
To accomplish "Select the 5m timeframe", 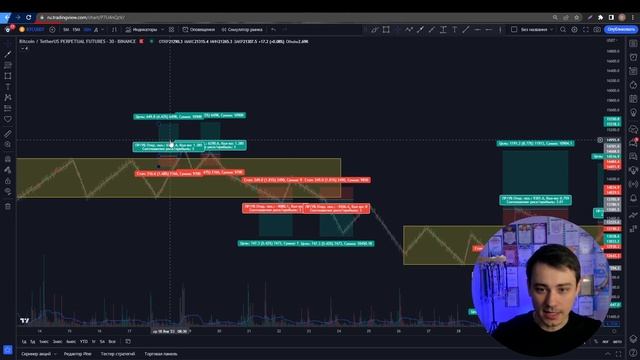I will click(x=66, y=29).
